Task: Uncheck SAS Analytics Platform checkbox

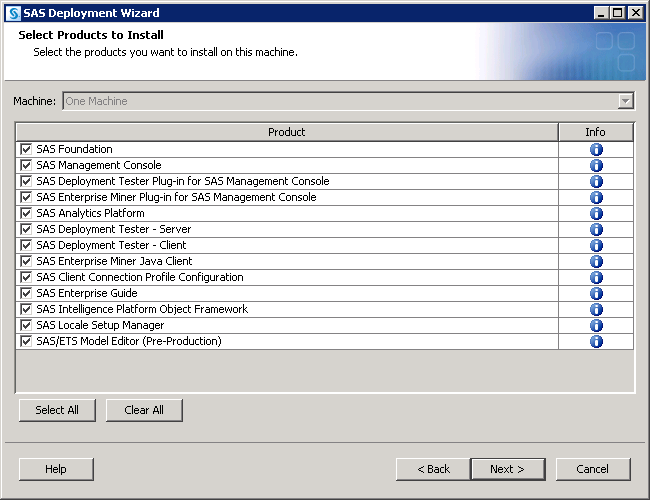Action: [26, 213]
